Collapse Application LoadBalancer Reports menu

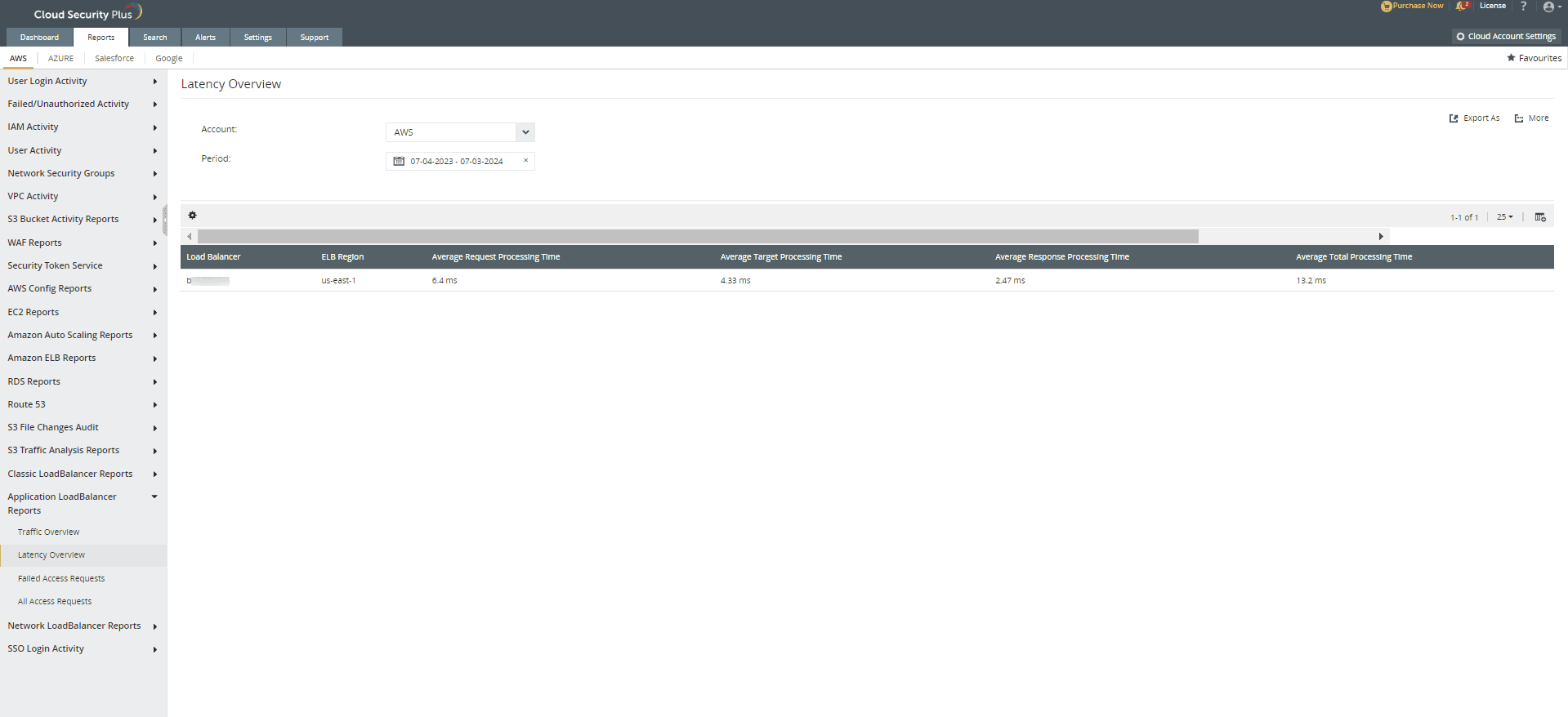[x=83, y=503]
